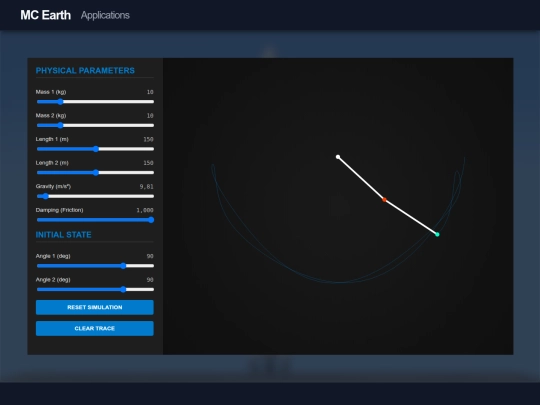Adjust the Mass 2 (kg) slider
Viewport: 540px width, 405px height.
(95, 125)
